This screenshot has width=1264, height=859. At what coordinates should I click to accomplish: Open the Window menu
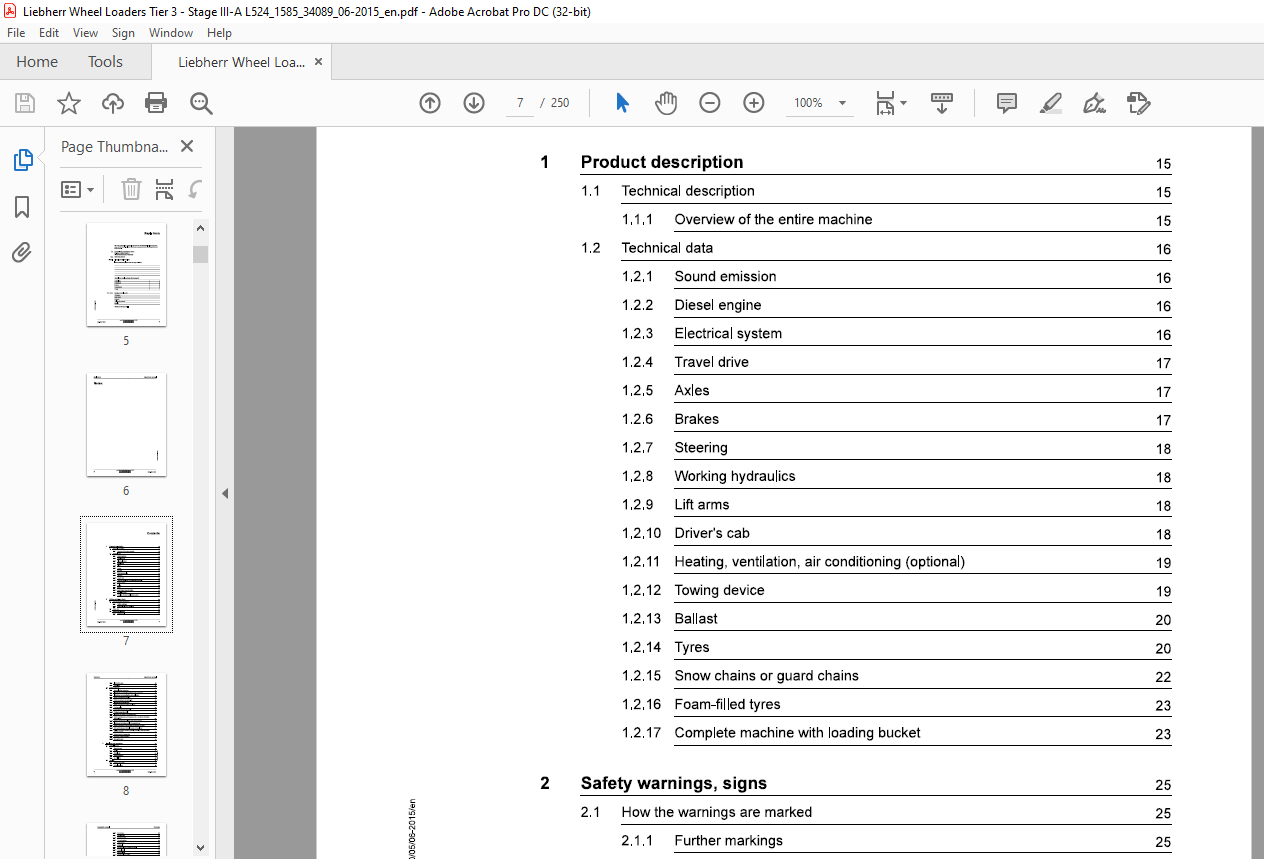pyautogui.click(x=171, y=33)
